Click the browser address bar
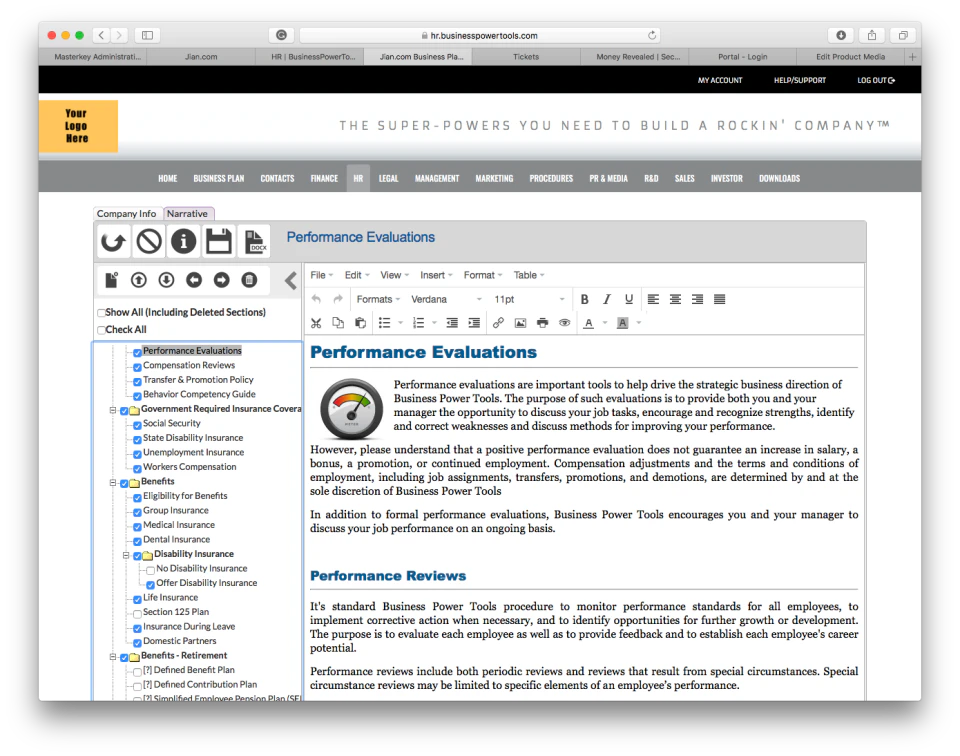960x756 pixels. 480,33
